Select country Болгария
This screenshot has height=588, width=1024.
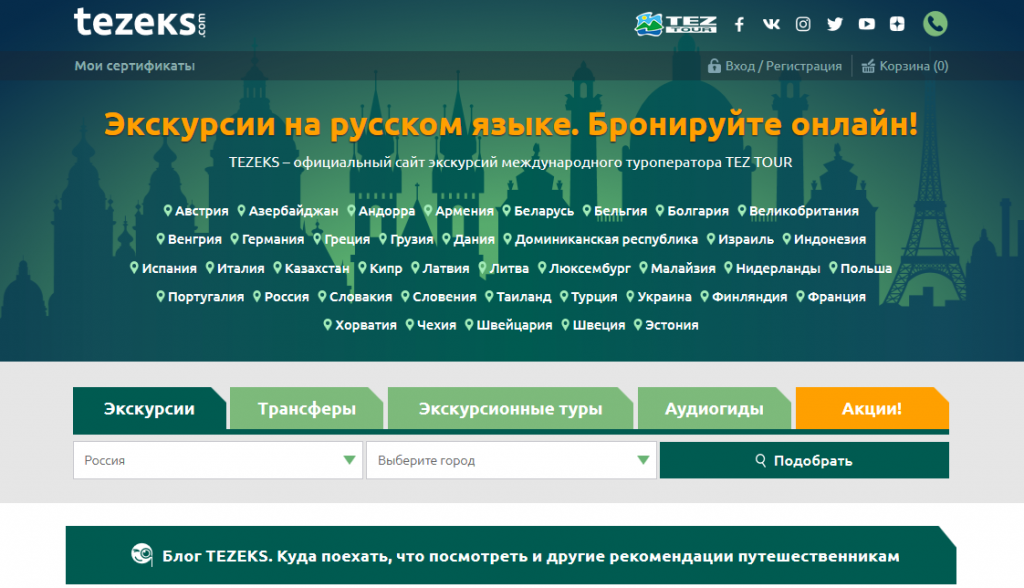pos(697,211)
